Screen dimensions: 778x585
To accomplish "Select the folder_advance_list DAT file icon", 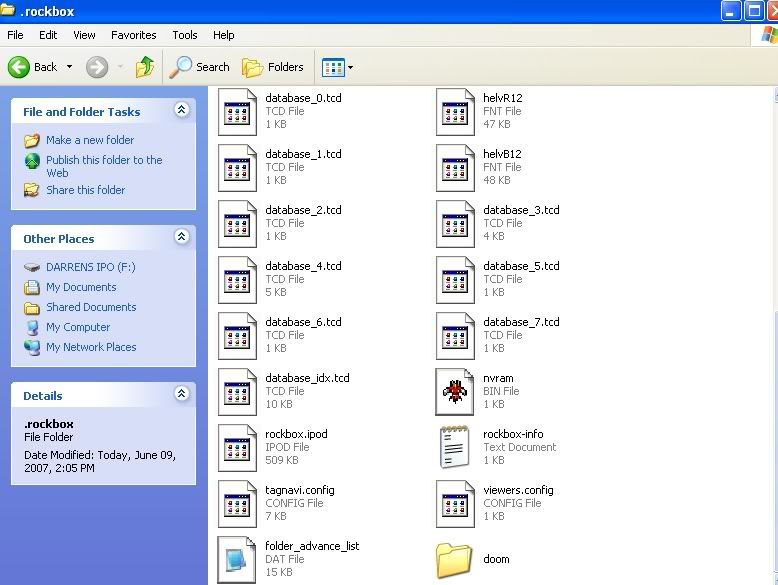I will [237, 559].
